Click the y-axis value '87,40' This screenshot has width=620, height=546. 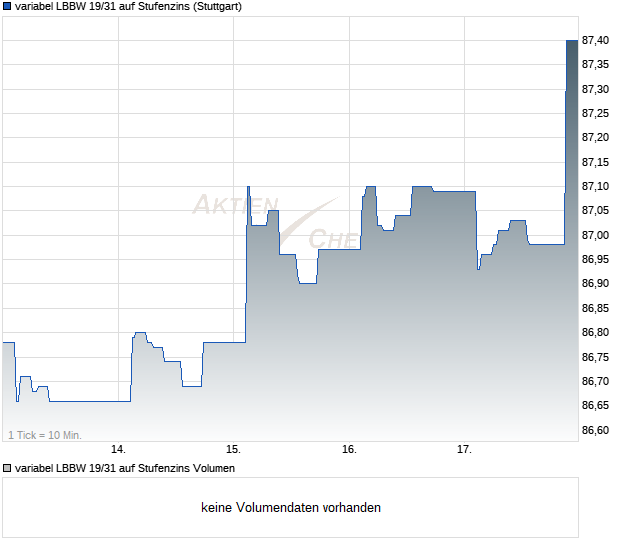(595, 40)
